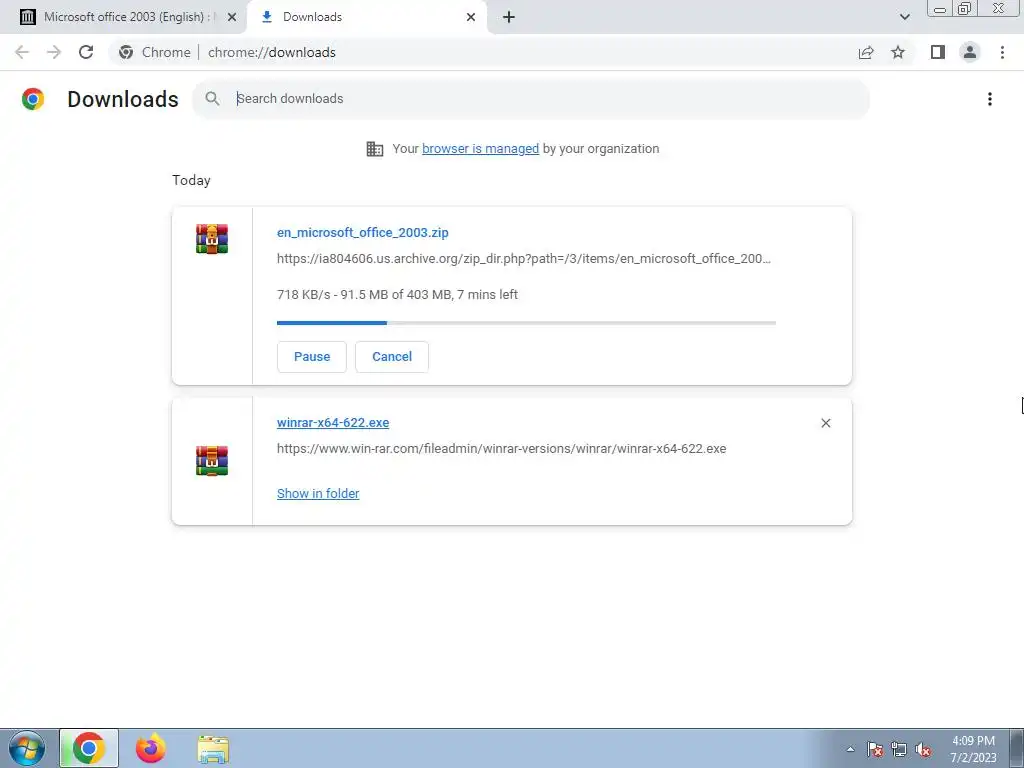Click the browser back arrow
1024x768 pixels.
[x=22, y=52]
